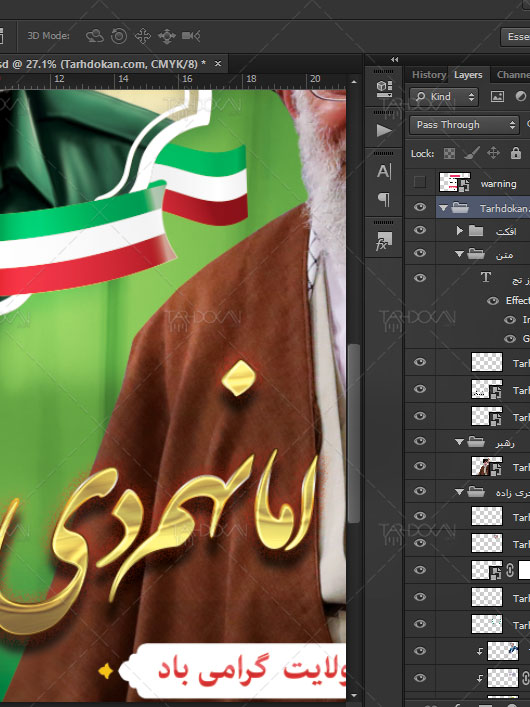Viewport: 530px width, 707px height.
Task: Hide the leader portrait layer eye
Action: point(419,466)
